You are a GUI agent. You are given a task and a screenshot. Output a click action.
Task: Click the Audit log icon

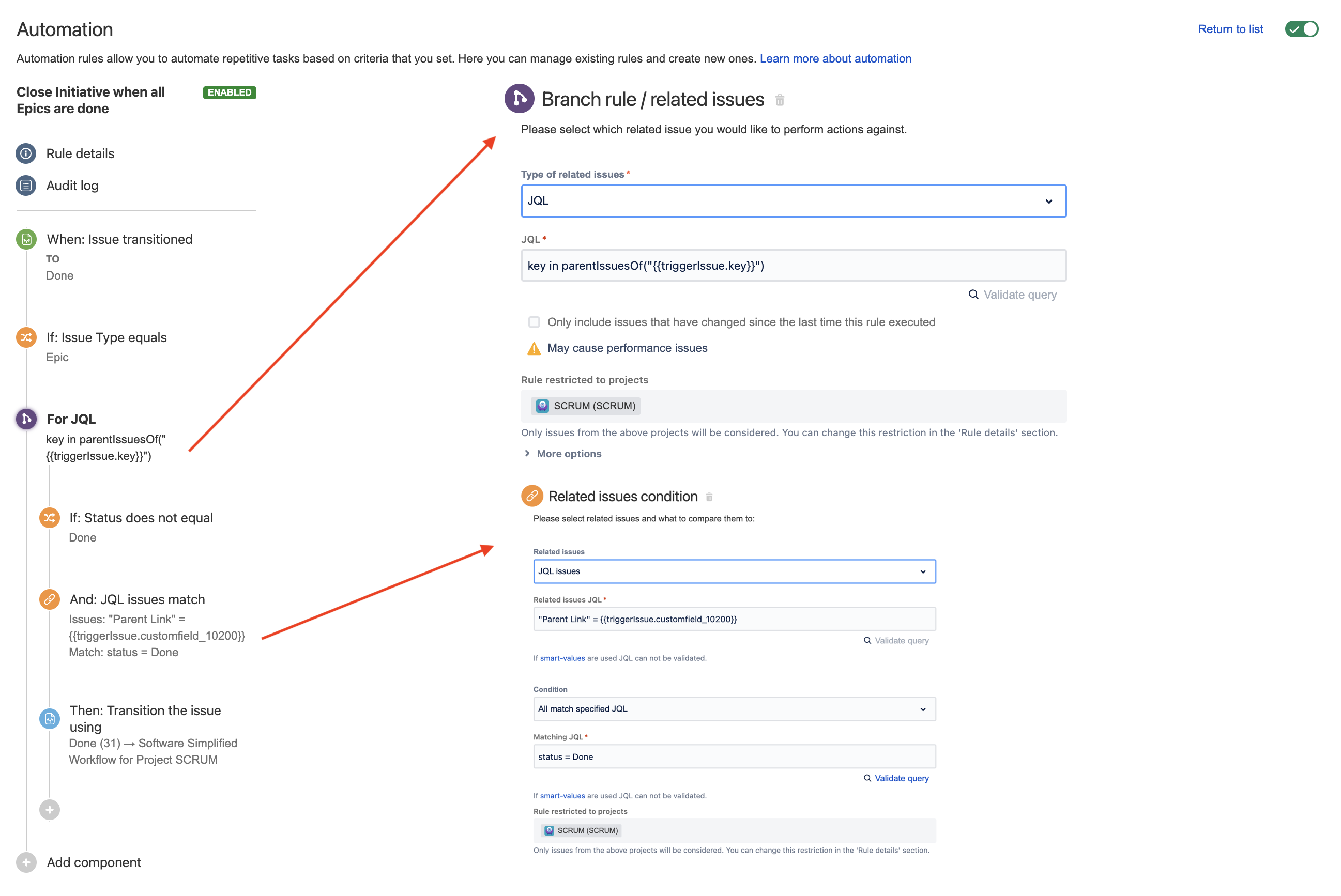[27, 184]
